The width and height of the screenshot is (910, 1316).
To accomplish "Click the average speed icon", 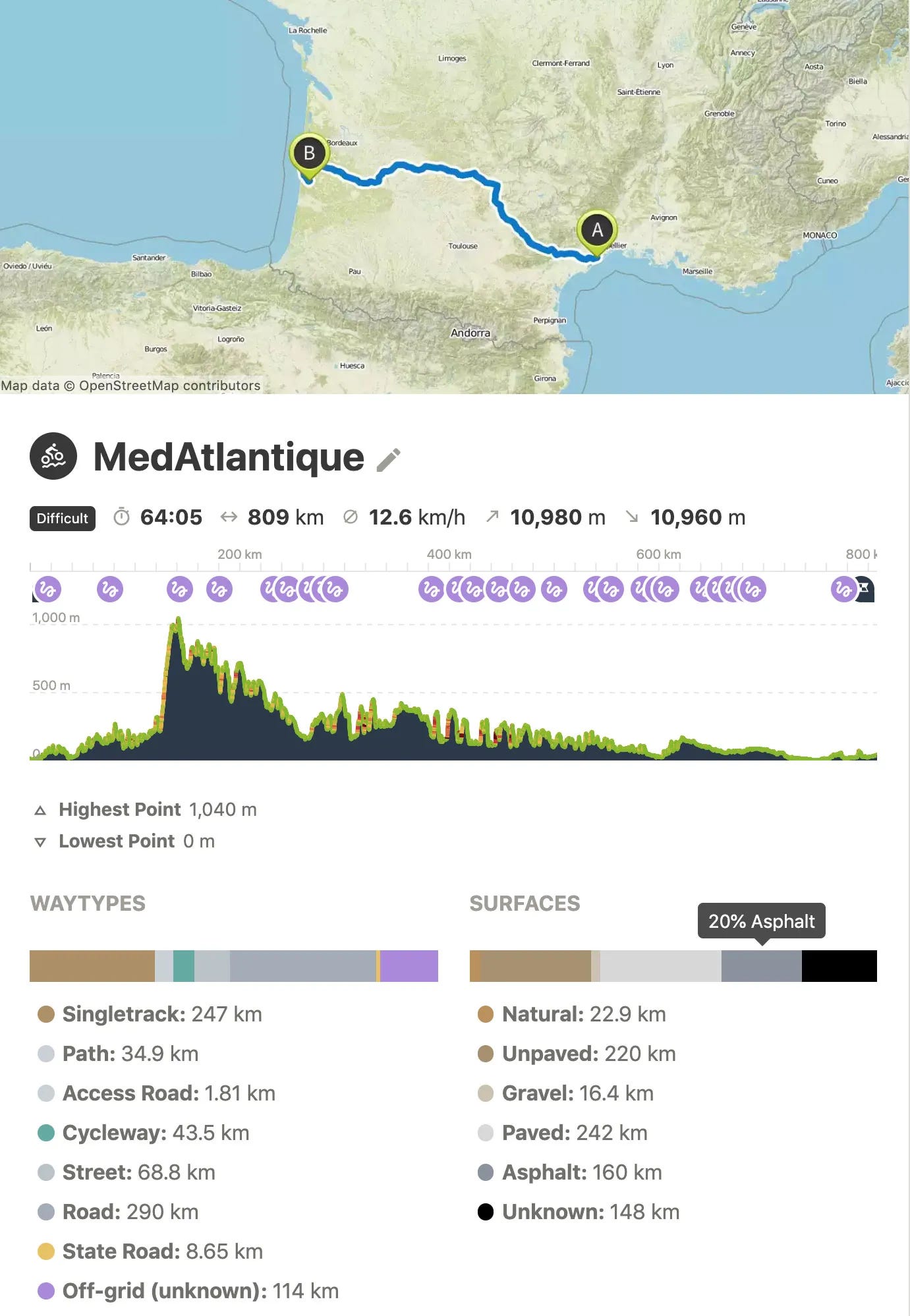I will tap(351, 517).
